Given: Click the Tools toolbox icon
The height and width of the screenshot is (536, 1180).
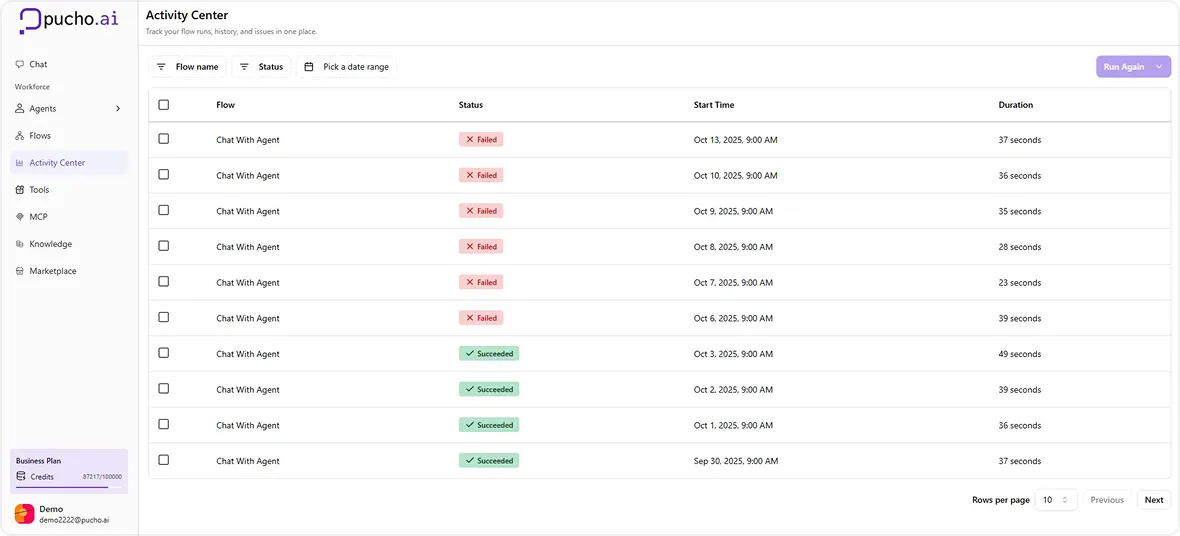Looking at the screenshot, I should point(20,190).
